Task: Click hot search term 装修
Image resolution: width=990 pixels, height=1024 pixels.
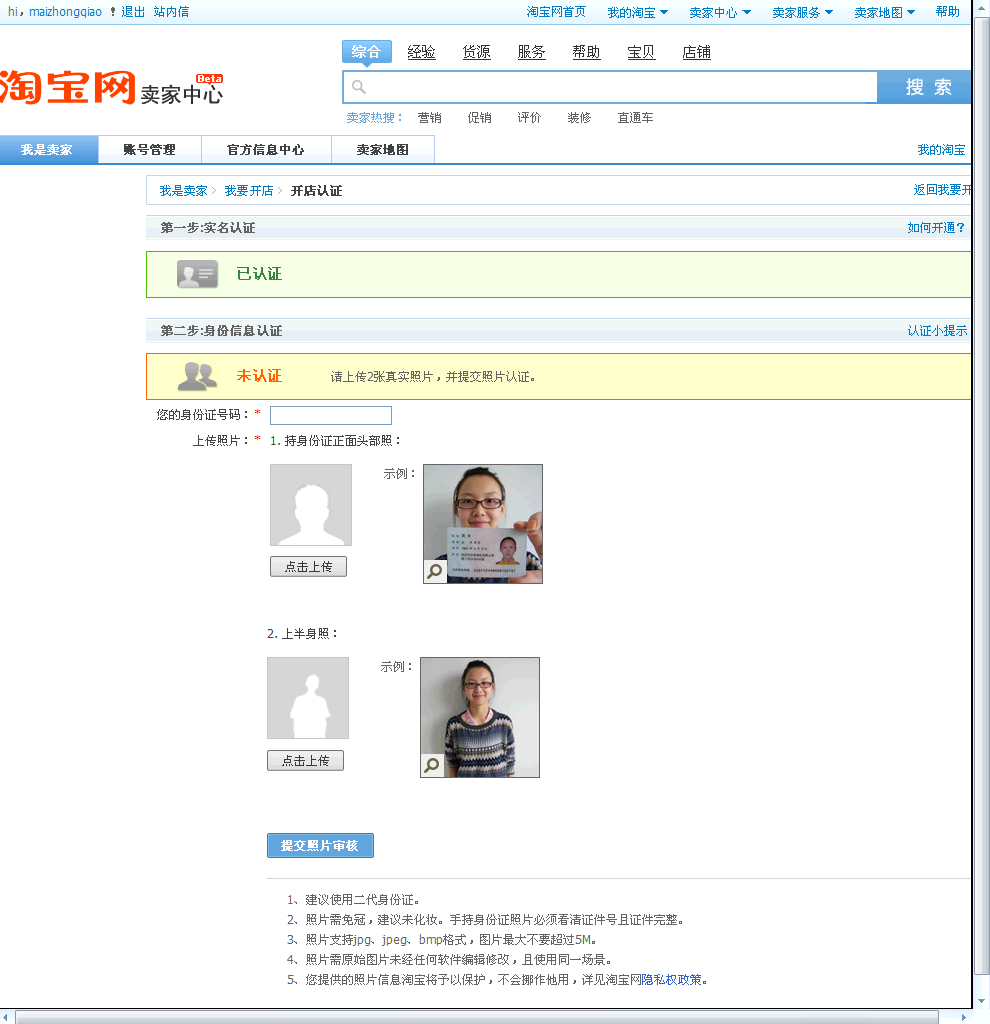Action: coord(579,118)
